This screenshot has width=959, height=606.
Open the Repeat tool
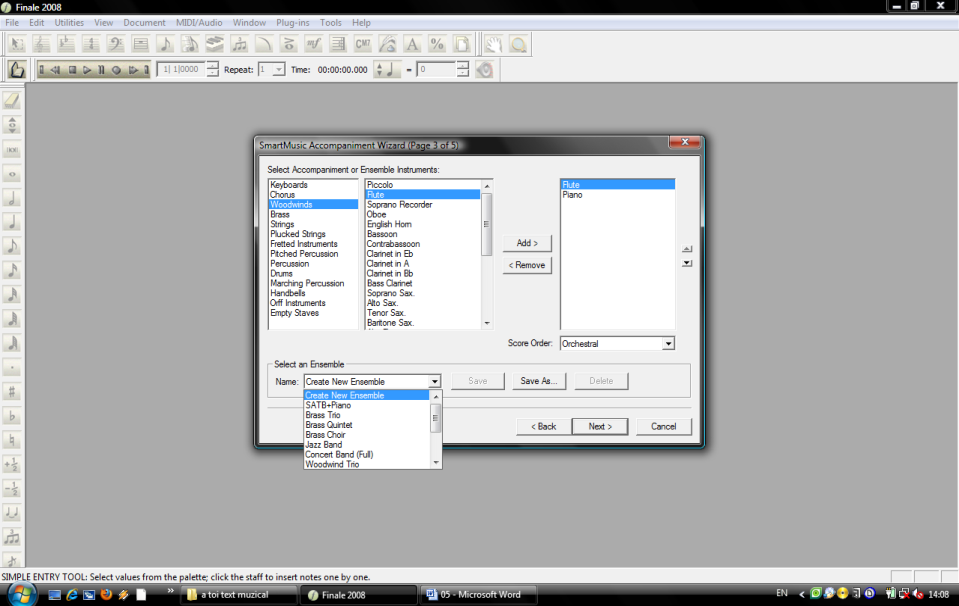(338, 44)
